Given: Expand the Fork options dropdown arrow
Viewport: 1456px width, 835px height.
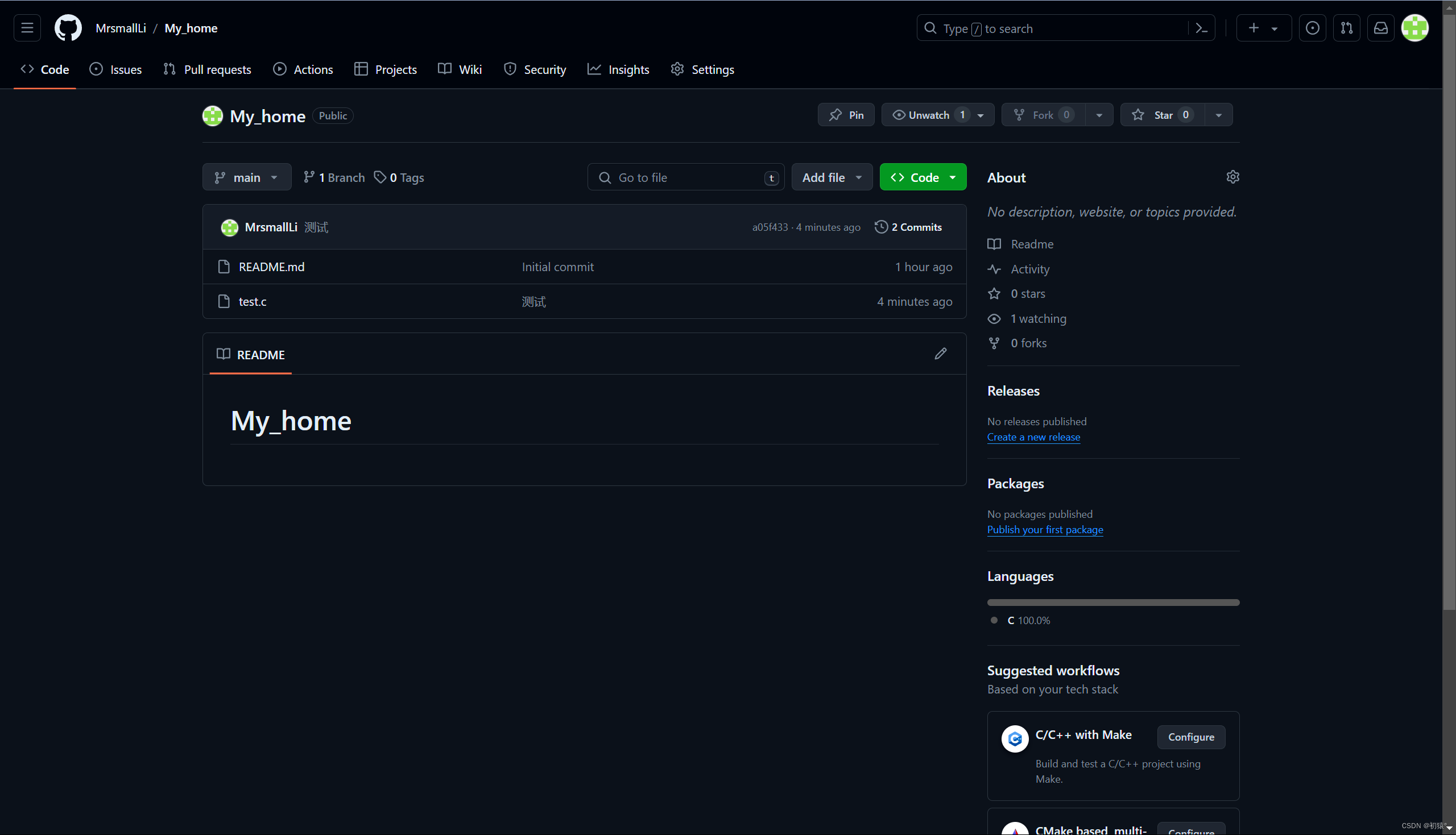Looking at the screenshot, I should [x=1099, y=115].
